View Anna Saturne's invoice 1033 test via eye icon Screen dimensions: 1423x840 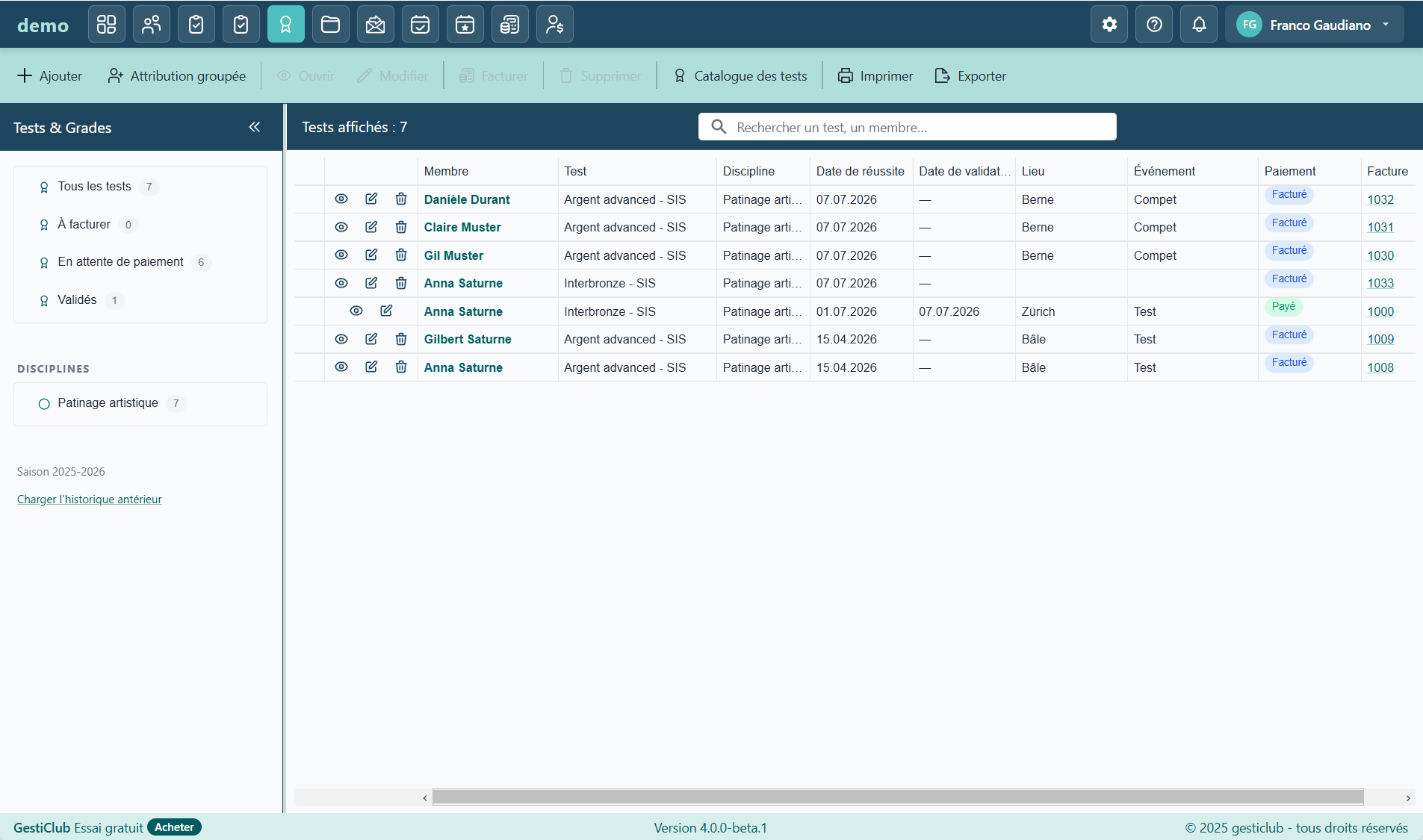click(341, 283)
